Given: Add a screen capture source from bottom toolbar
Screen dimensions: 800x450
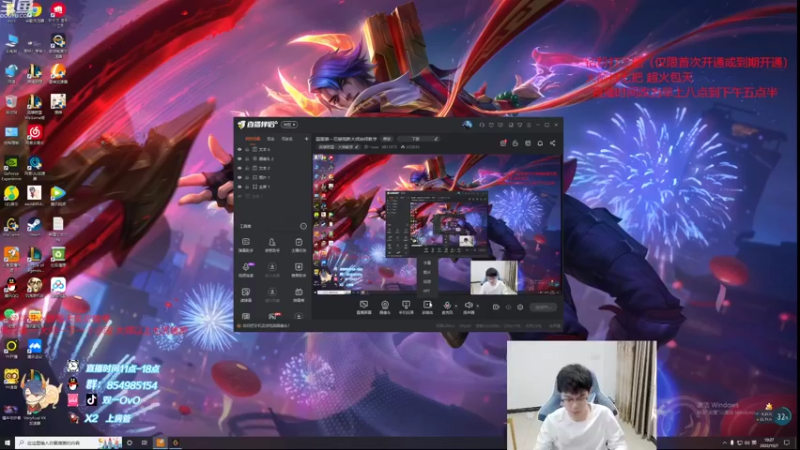Looking at the screenshot, I should click(364, 307).
